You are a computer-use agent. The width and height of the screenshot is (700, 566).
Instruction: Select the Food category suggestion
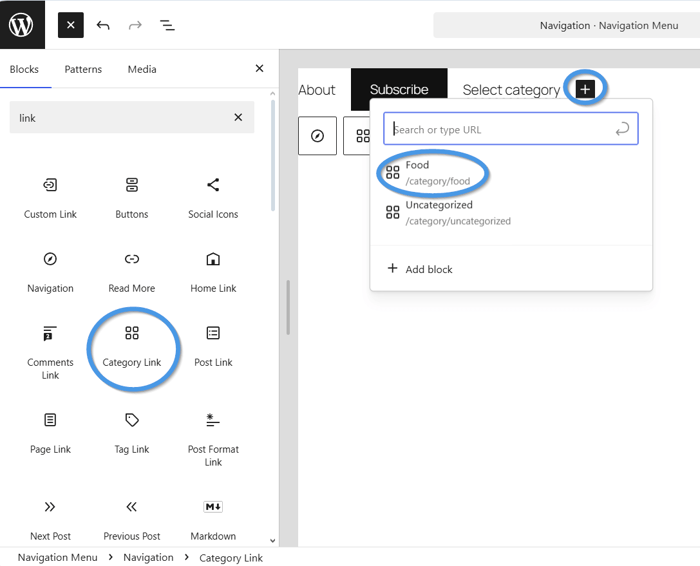pyautogui.click(x=436, y=172)
